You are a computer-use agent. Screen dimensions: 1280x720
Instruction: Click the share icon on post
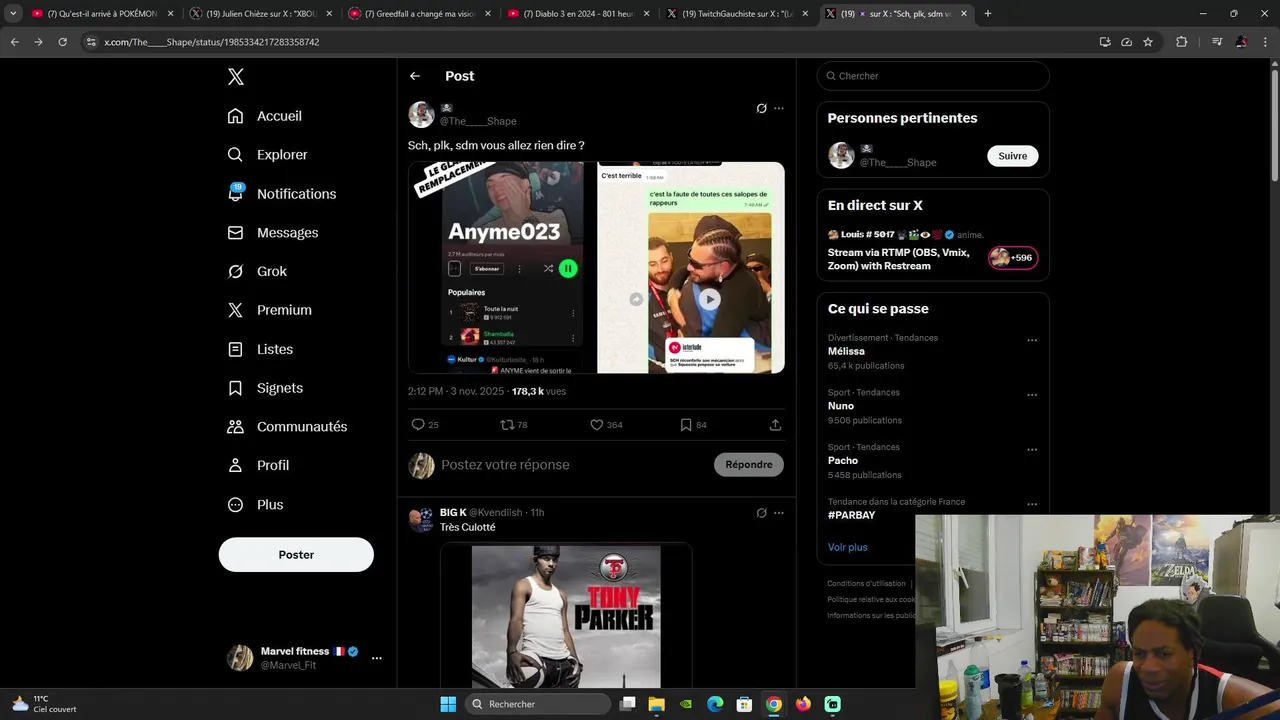[x=775, y=425]
